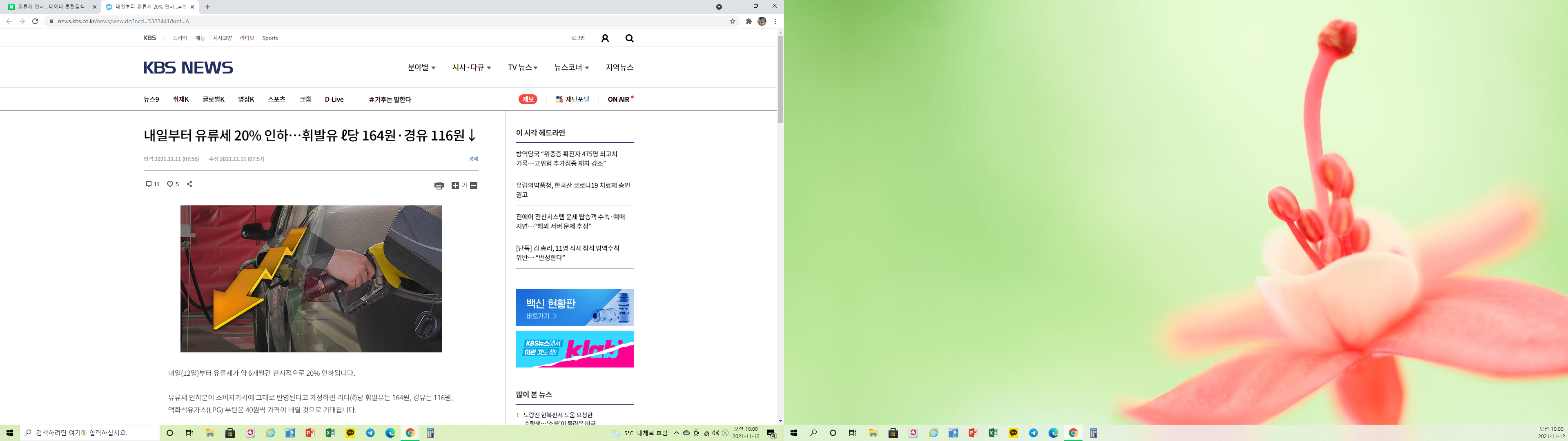Click the red 제보 button

(528, 99)
